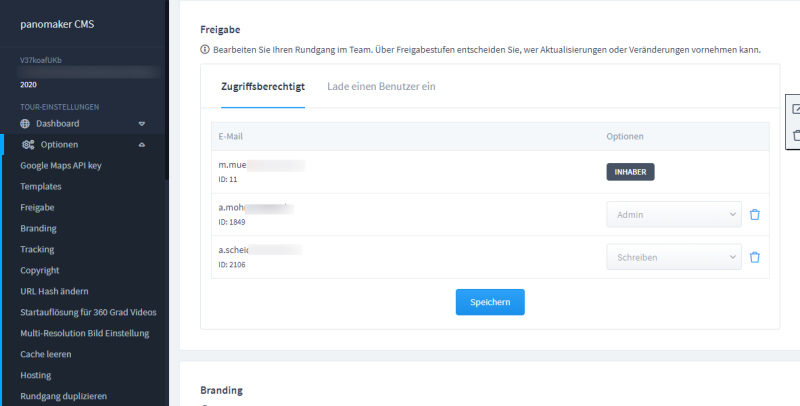
Task: Click the Dashboard globe icon
Action: tap(25, 124)
